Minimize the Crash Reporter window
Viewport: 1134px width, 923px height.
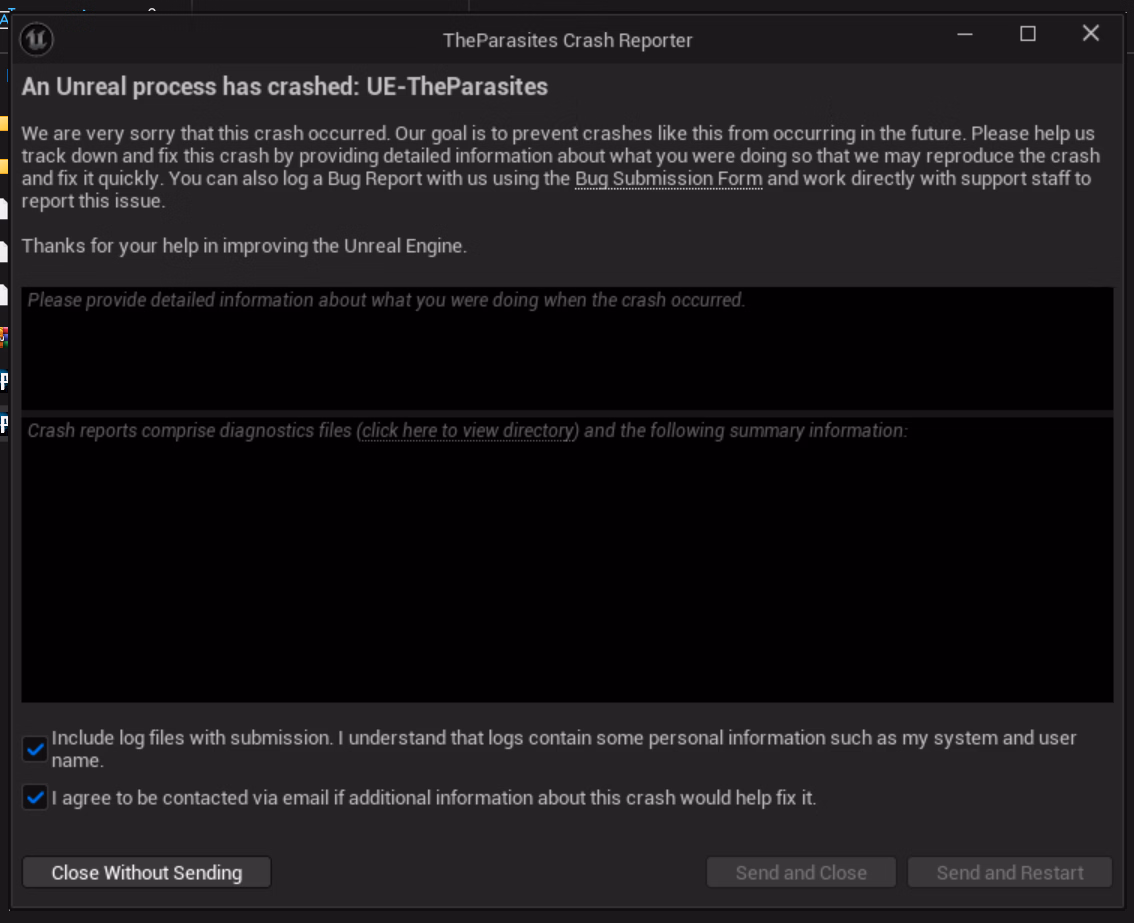pyautogui.click(x=965, y=34)
